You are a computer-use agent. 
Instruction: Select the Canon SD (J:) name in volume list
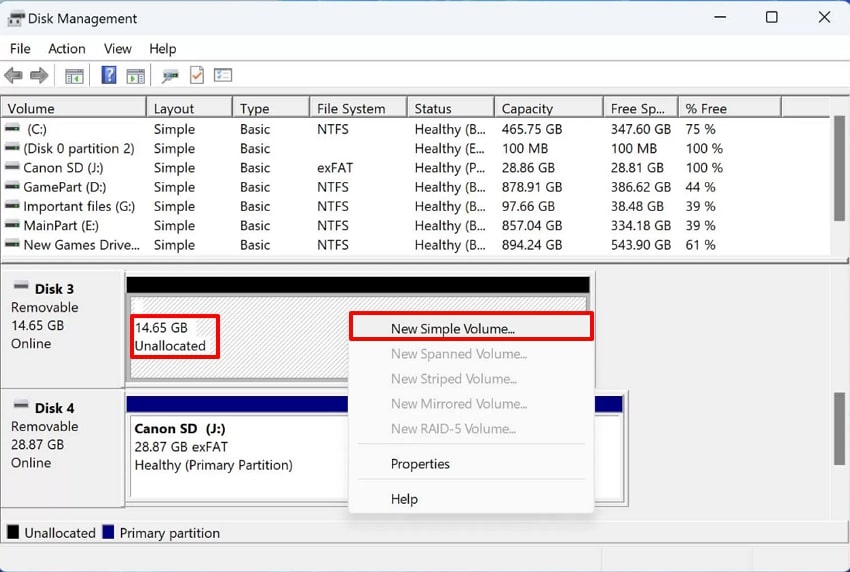pos(63,168)
